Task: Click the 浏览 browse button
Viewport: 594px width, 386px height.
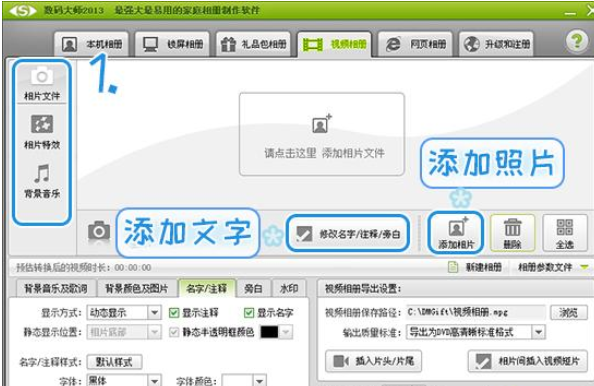Action: [x=568, y=313]
